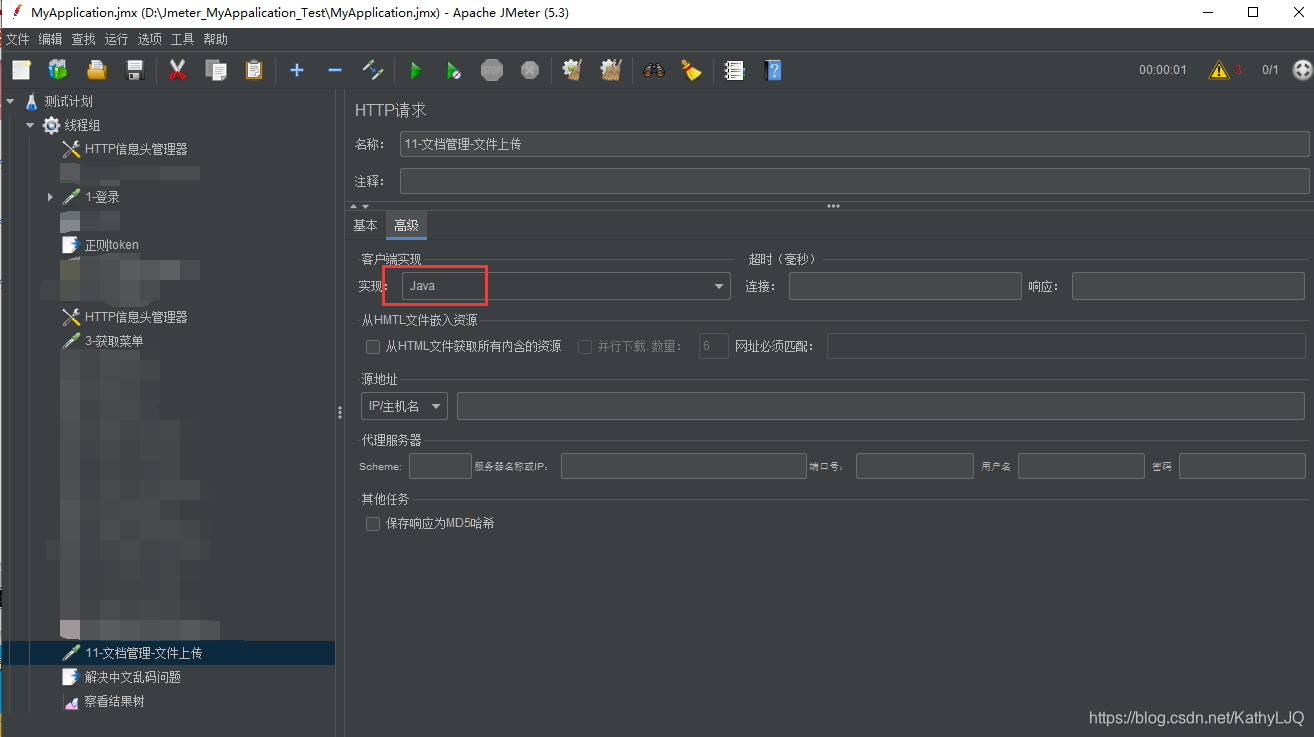Open the 工具 menu
Image resolution: width=1314 pixels, height=737 pixels.
click(182, 39)
